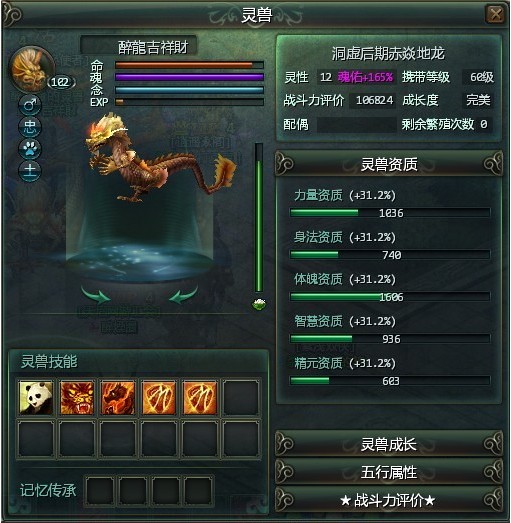The height and width of the screenshot is (523, 511).
Task: Click the second claw slash skill icon
Action: [x=200, y=398]
